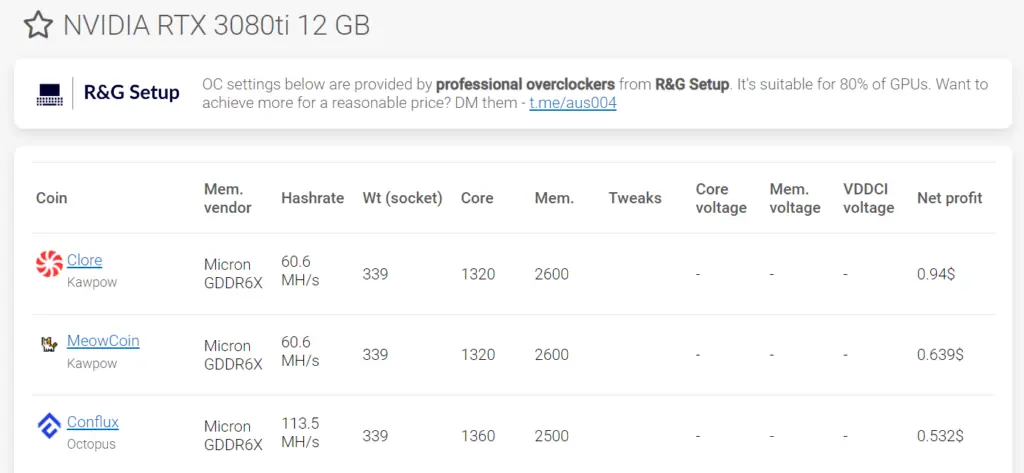Open the Clore coin link
Image resolution: width=1024 pixels, height=473 pixels.
pos(84,260)
